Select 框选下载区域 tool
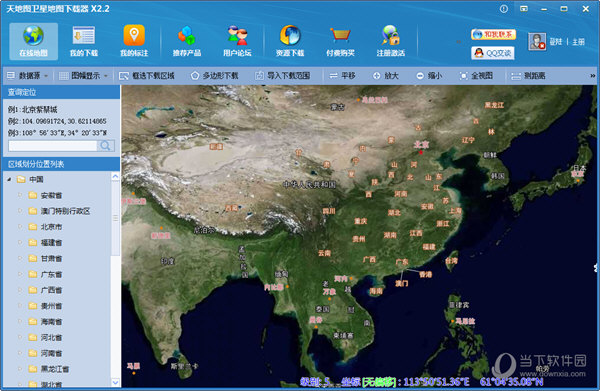 pyautogui.click(x=147, y=76)
